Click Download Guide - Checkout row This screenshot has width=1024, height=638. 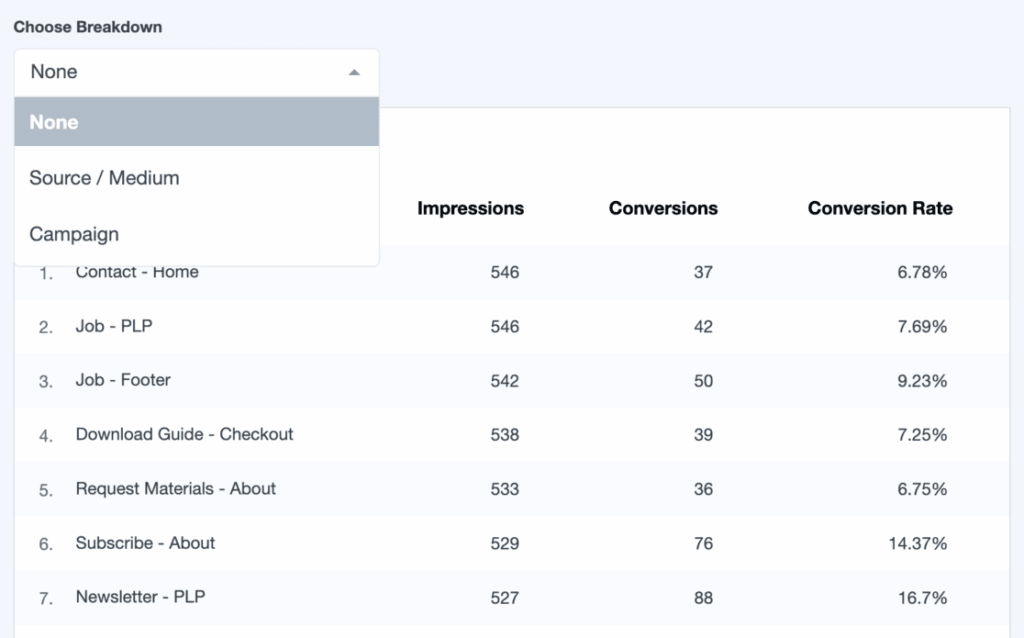pyautogui.click(x=184, y=434)
